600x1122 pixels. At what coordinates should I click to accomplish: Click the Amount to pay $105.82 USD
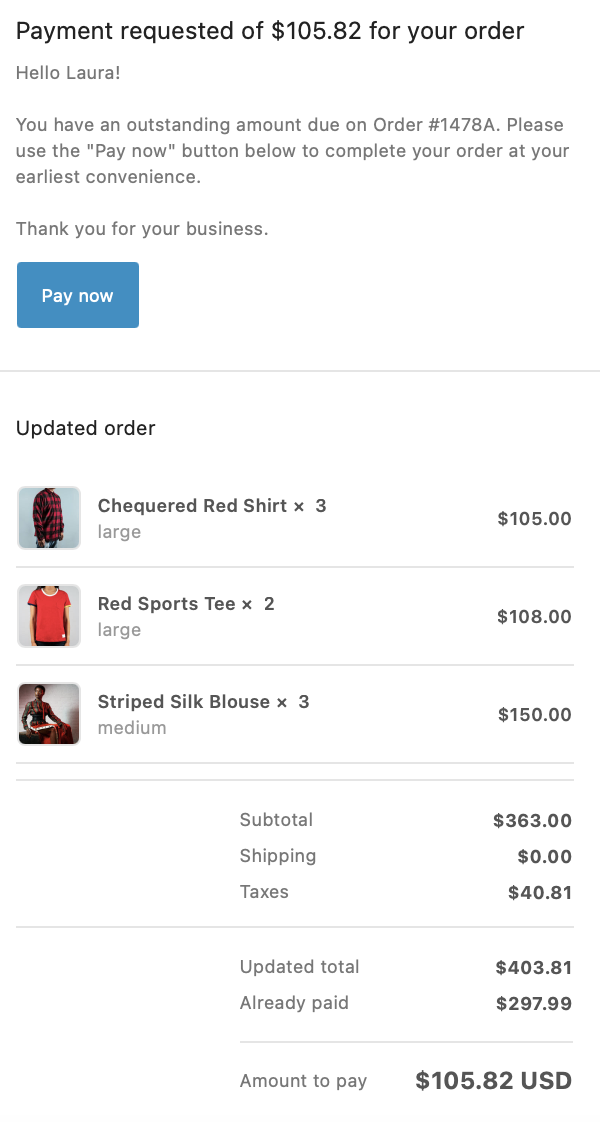coord(493,1080)
